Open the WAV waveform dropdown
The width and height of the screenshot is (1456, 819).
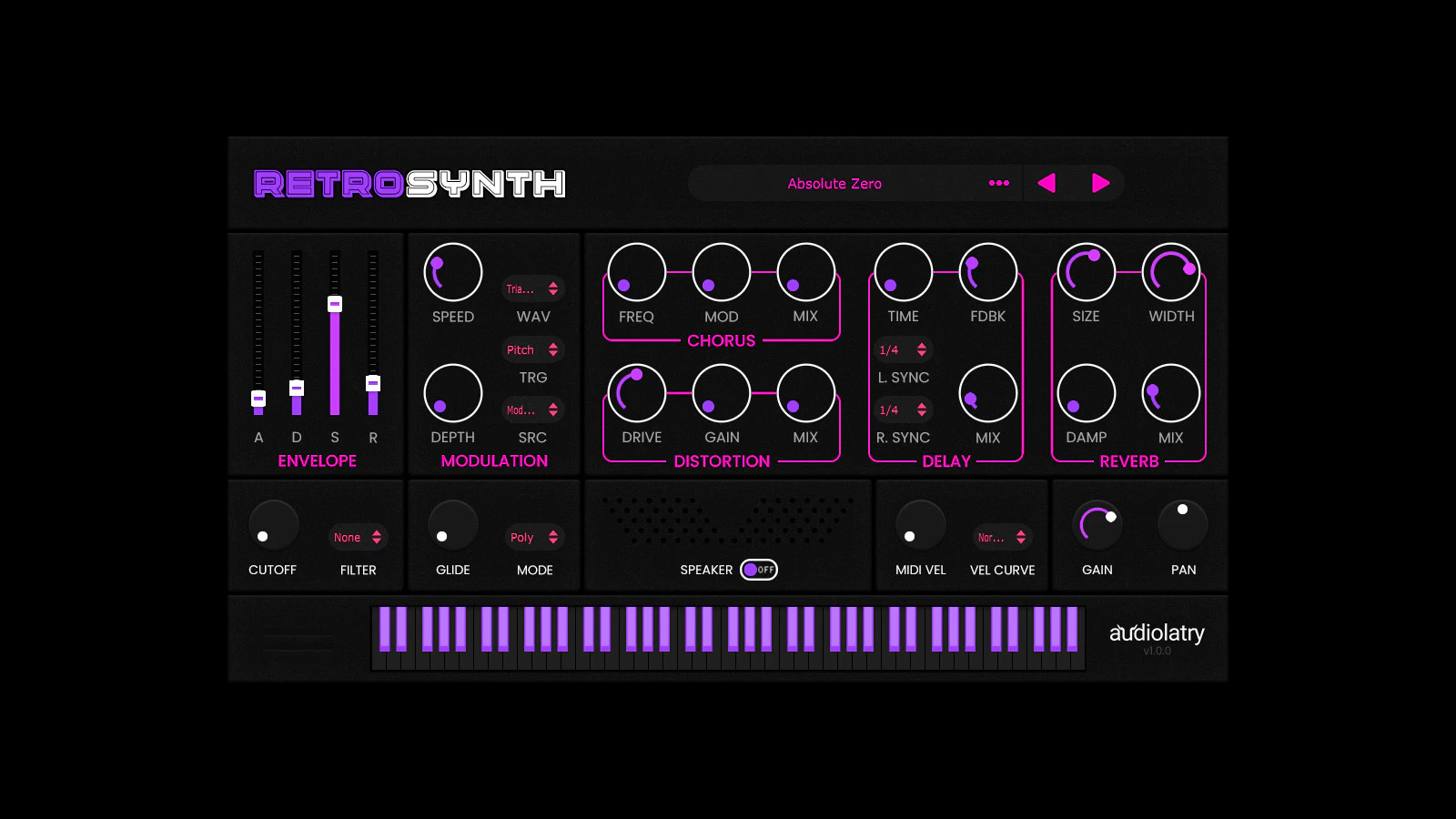coord(533,288)
